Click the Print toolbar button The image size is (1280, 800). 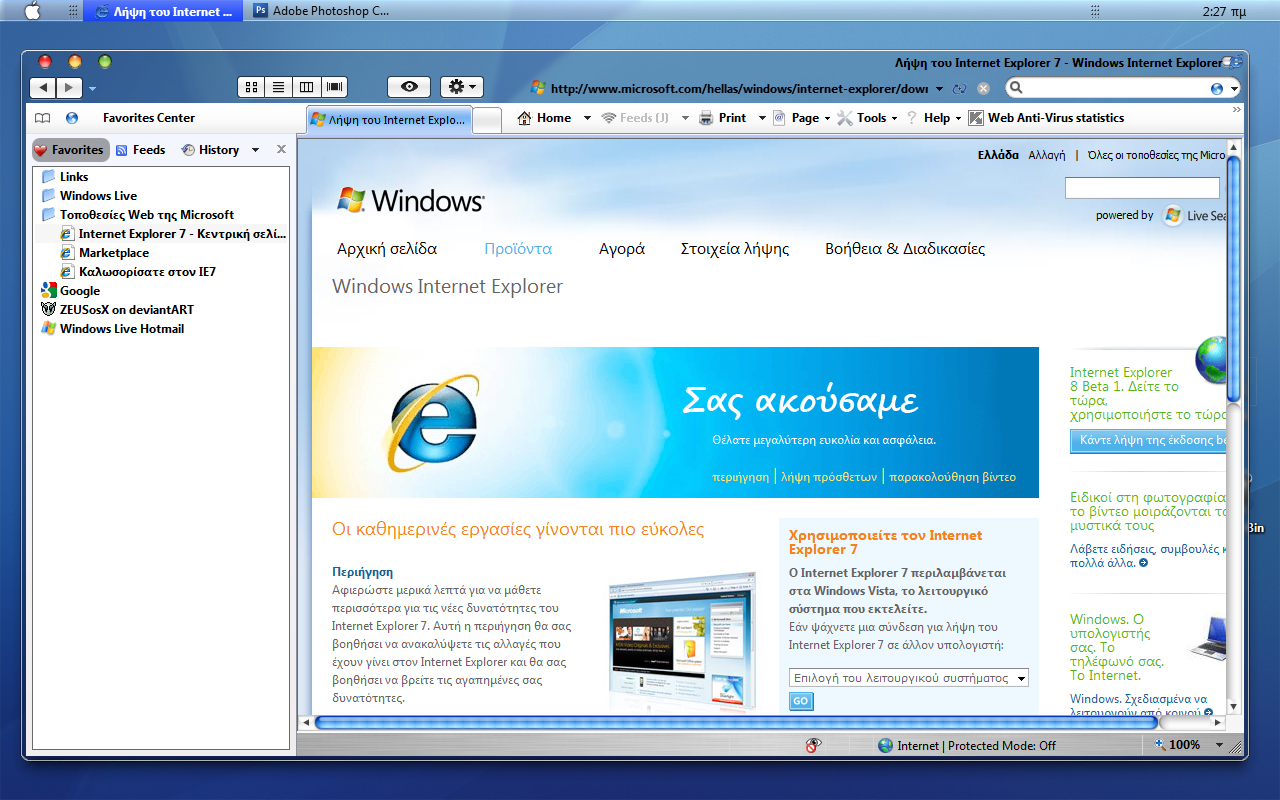click(x=723, y=118)
